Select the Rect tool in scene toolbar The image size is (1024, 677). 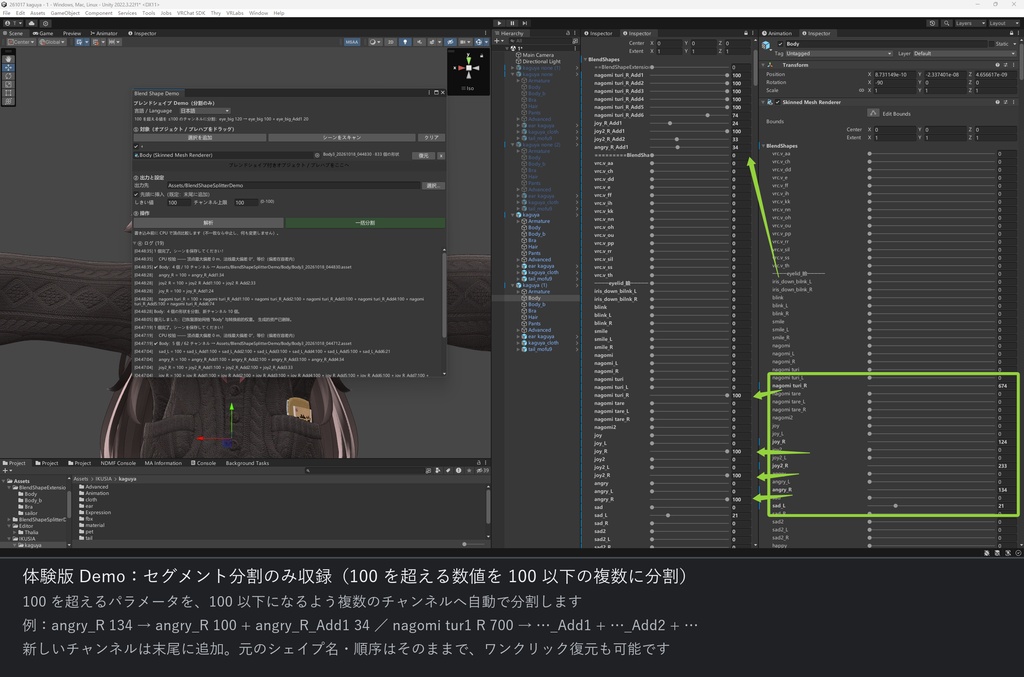8,93
